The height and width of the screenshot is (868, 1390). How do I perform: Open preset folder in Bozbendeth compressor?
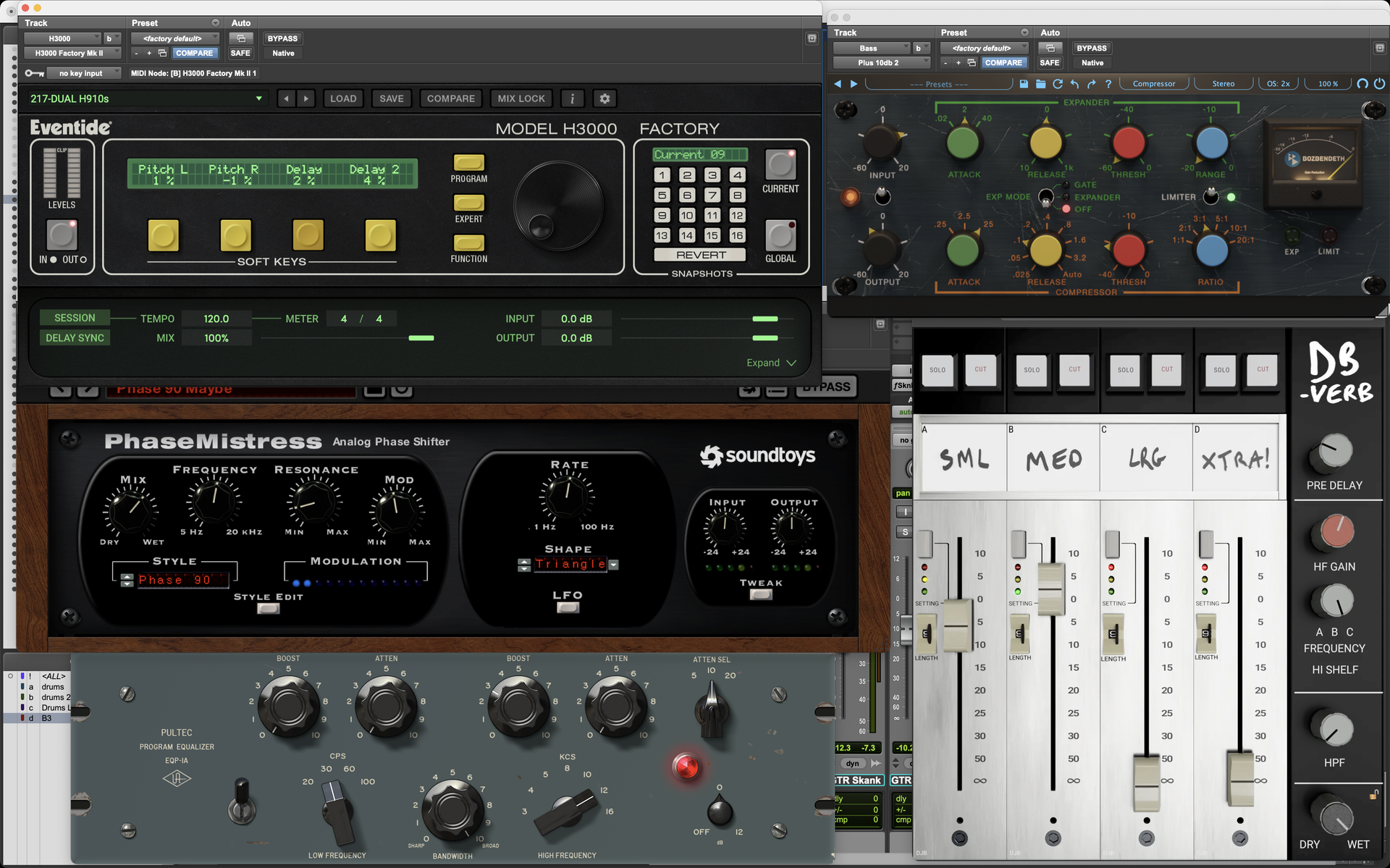pyautogui.click(x=1040, y=84)
